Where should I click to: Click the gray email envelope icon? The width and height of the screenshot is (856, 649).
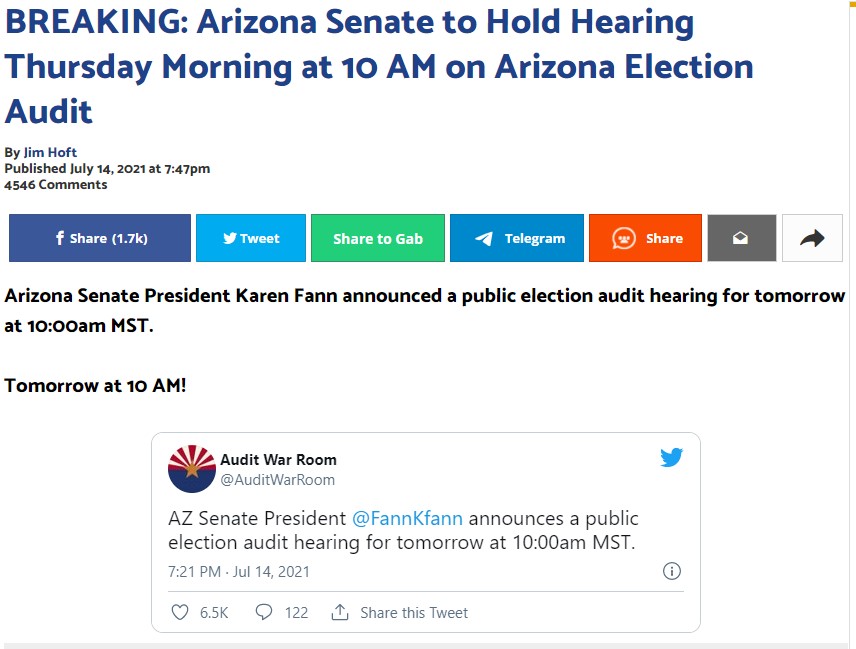(x=741, y=238)
